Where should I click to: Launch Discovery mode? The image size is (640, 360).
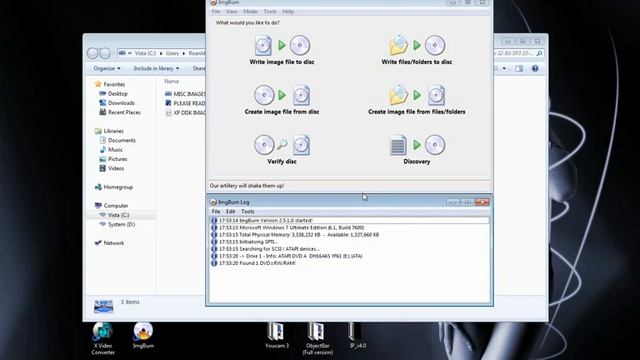(417, 149)
